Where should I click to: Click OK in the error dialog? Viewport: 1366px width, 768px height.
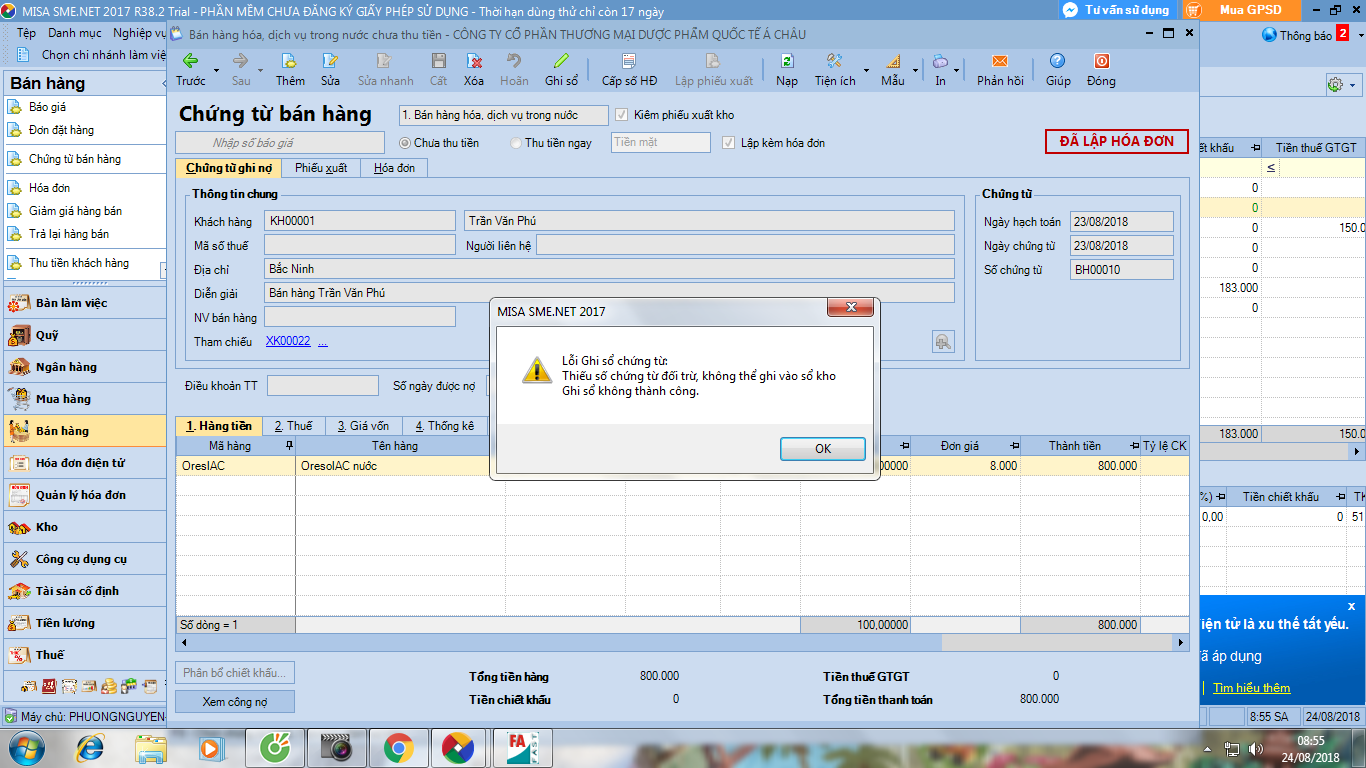pos(823,449)
